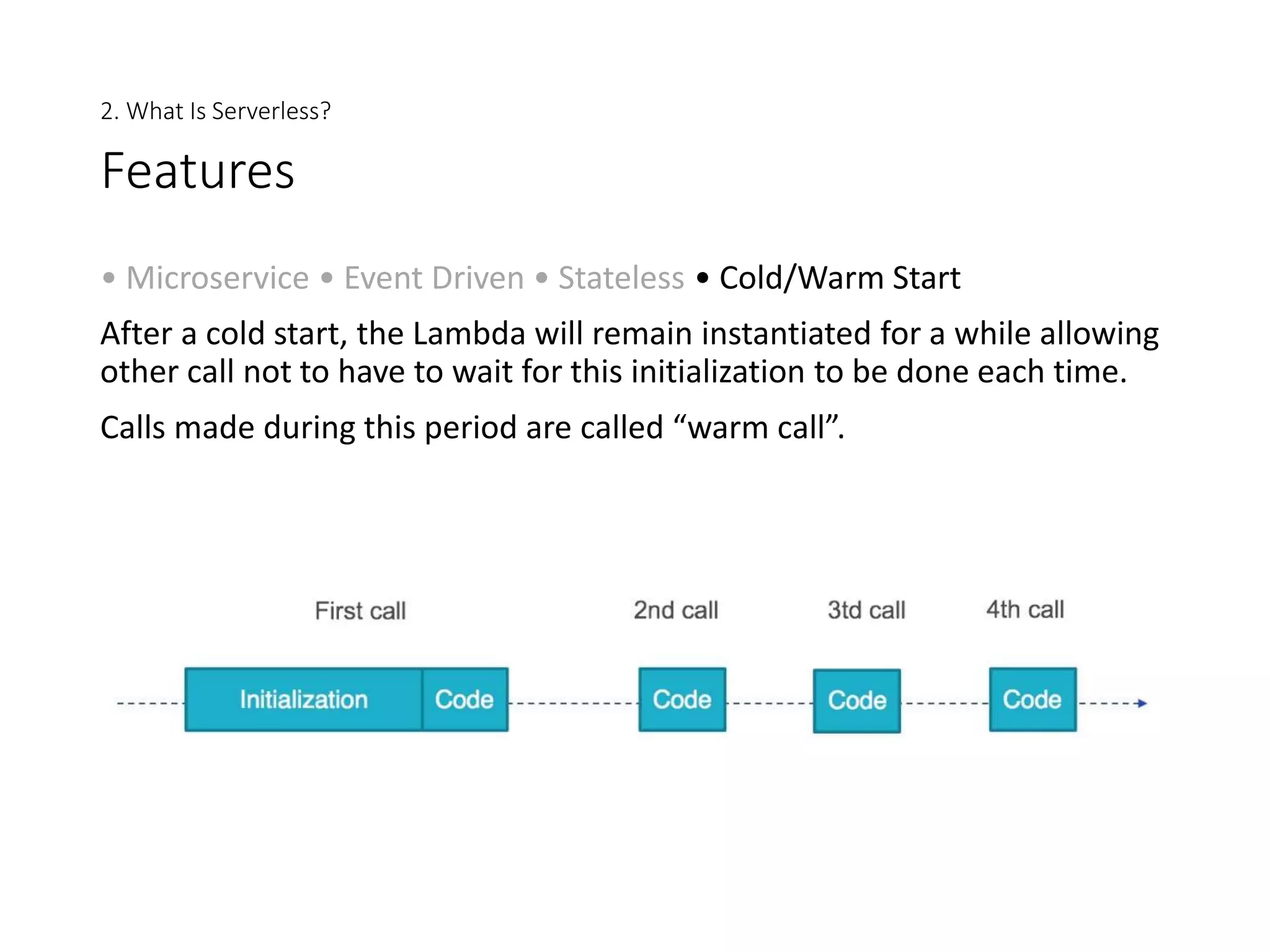Click the Initialization block in the diagram
The image size is (1270, 952).
pos(303,700)
